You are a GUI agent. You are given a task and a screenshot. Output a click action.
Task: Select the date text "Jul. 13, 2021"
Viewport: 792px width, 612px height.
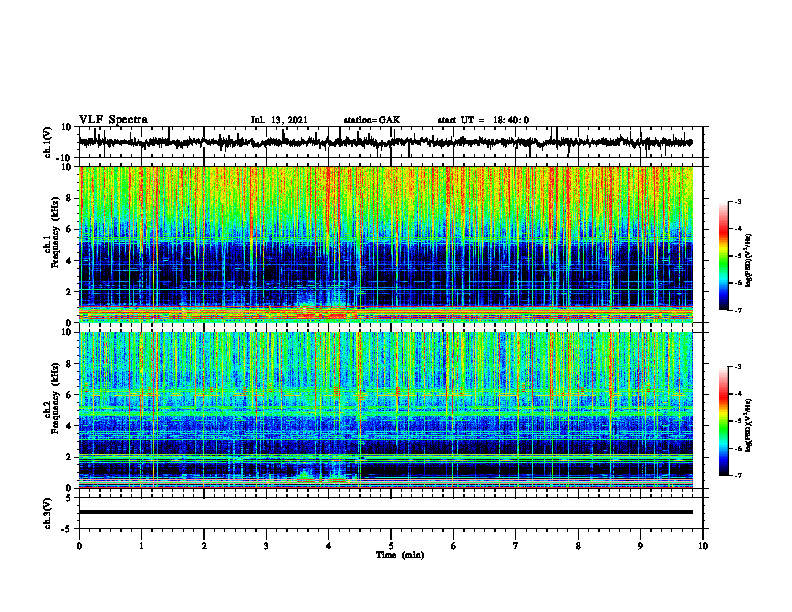pos(279,120)
